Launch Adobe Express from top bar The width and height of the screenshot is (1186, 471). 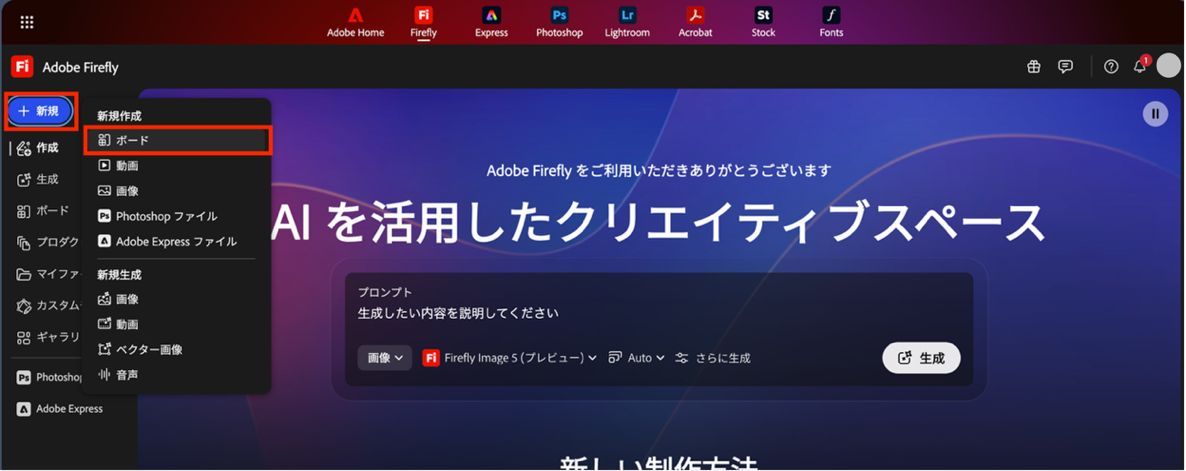coord(492,23)
